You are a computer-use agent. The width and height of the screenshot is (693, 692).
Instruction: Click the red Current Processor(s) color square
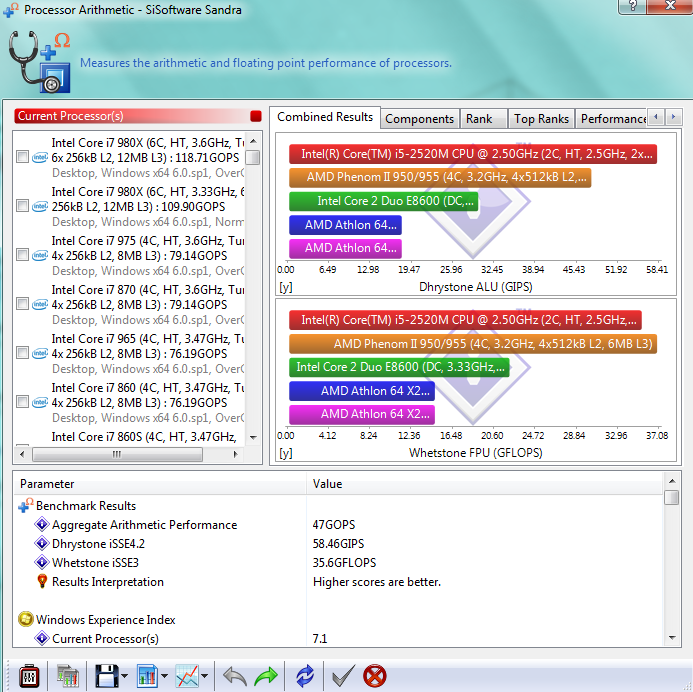[255, 116]
